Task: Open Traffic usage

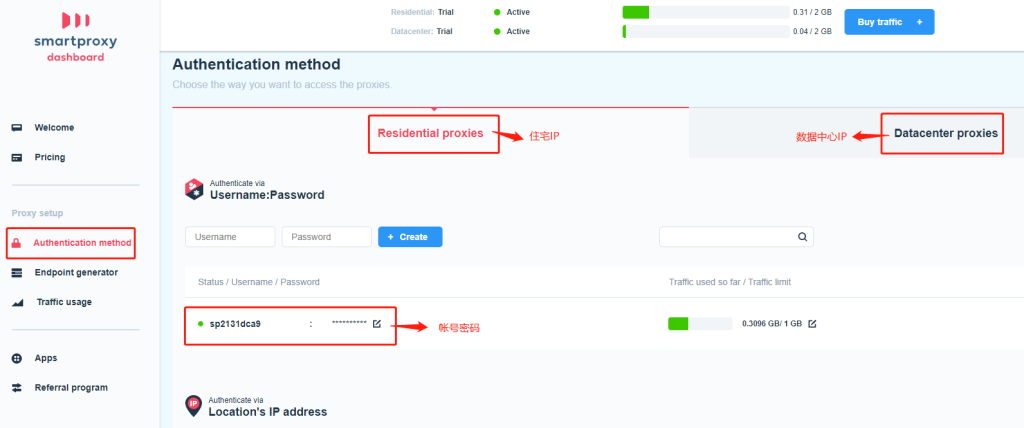Action: pos(64,302)
